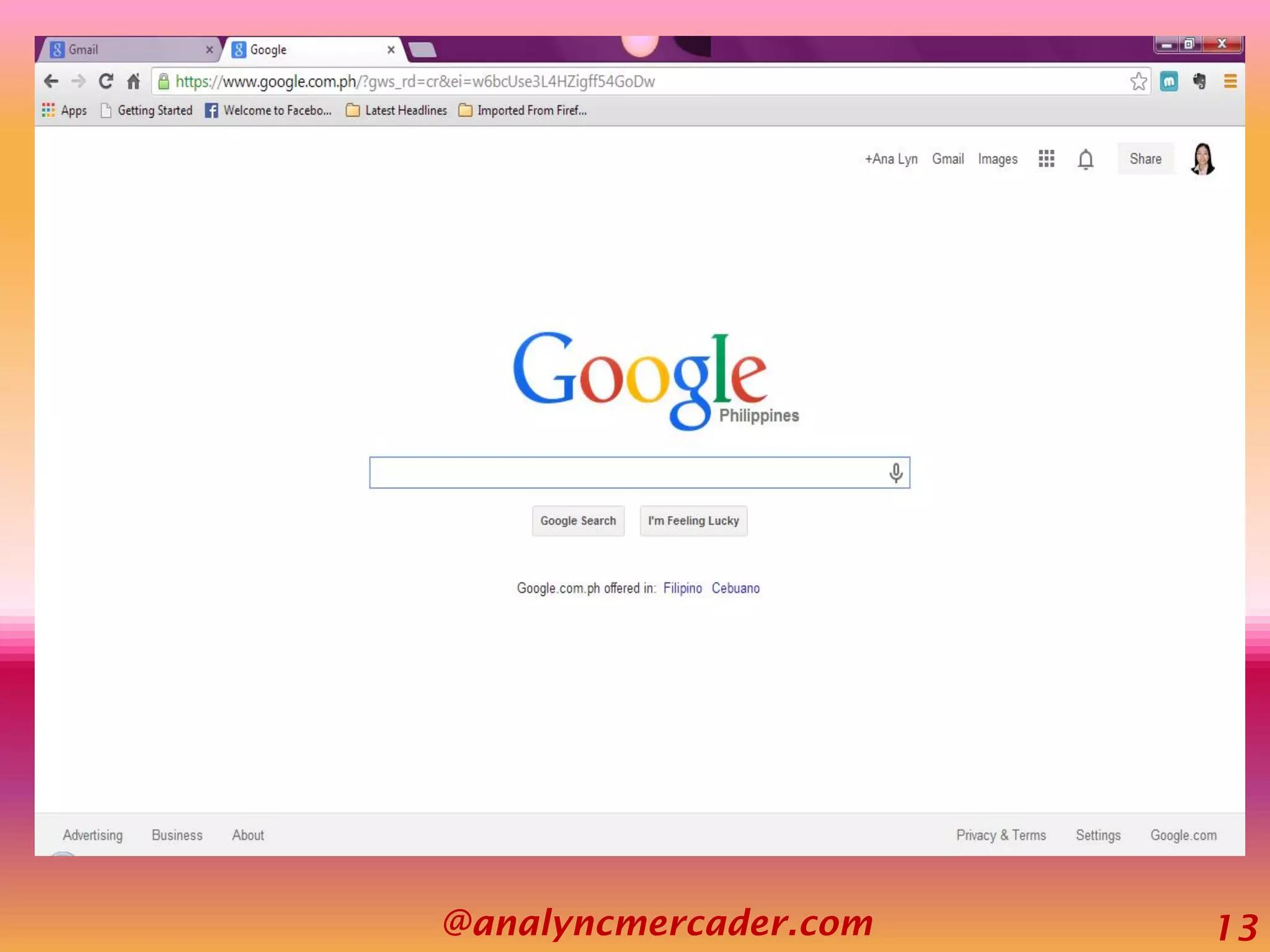
Task: Reload the page with the refresh icon
Action: tap(106, 81)
